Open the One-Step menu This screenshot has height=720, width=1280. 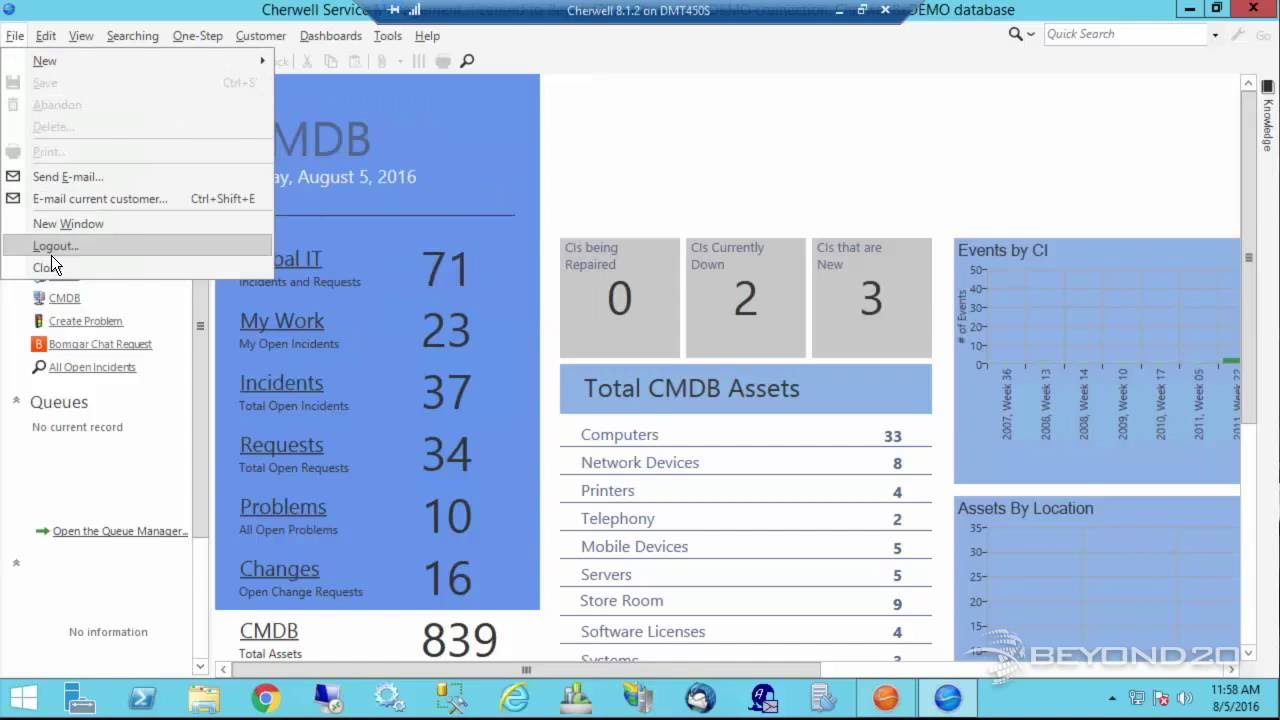197,36
